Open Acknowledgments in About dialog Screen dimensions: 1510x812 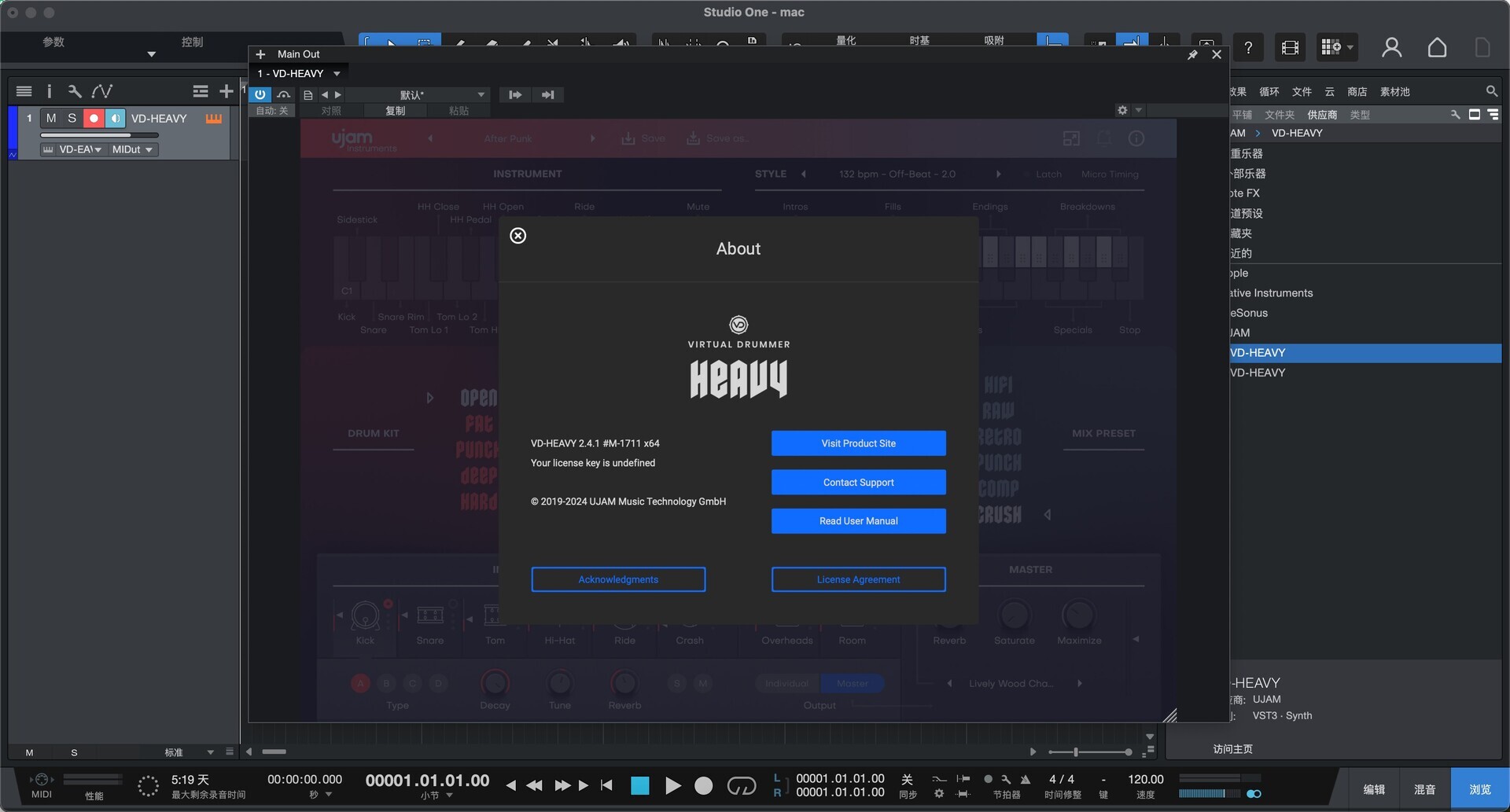click(x=618, y=579)
